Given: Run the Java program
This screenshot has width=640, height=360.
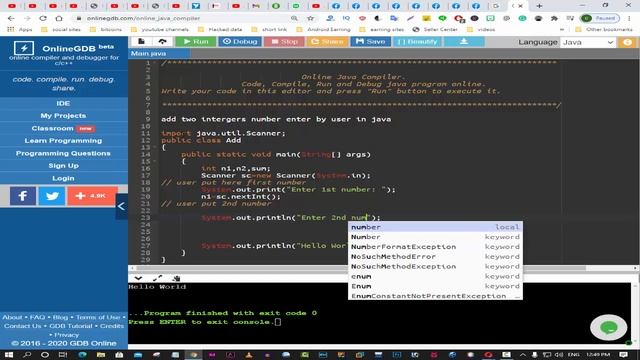Looking at the screenshot, I should (196, 42).
